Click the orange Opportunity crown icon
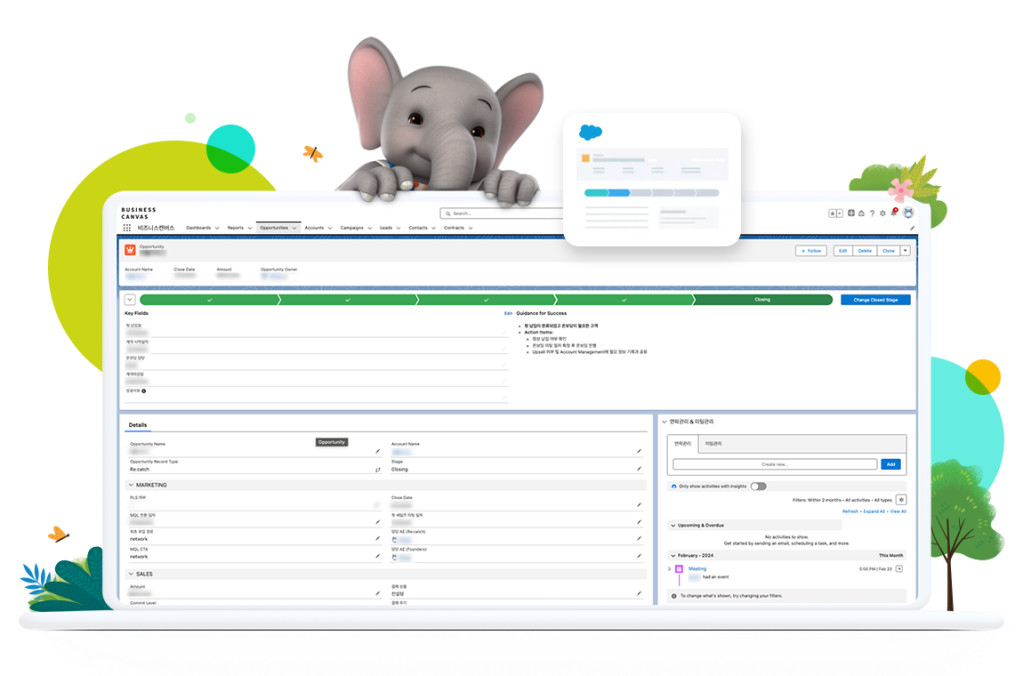1023x676 pixels. 130,250
